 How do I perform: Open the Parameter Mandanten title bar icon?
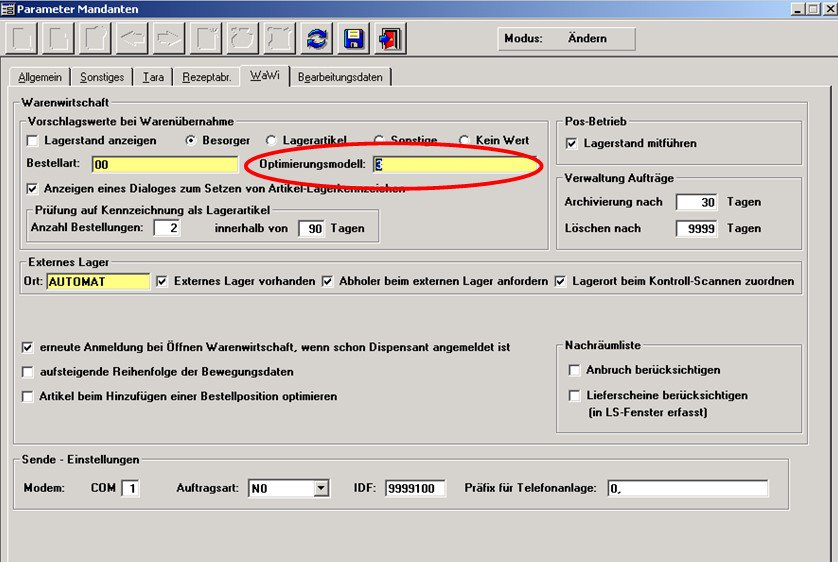(9, 9)
